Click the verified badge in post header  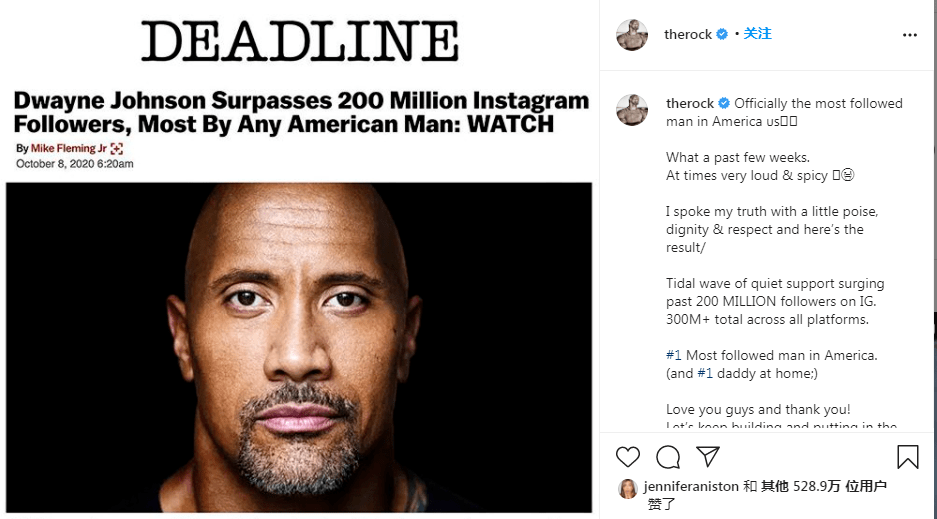click(724, 35)
